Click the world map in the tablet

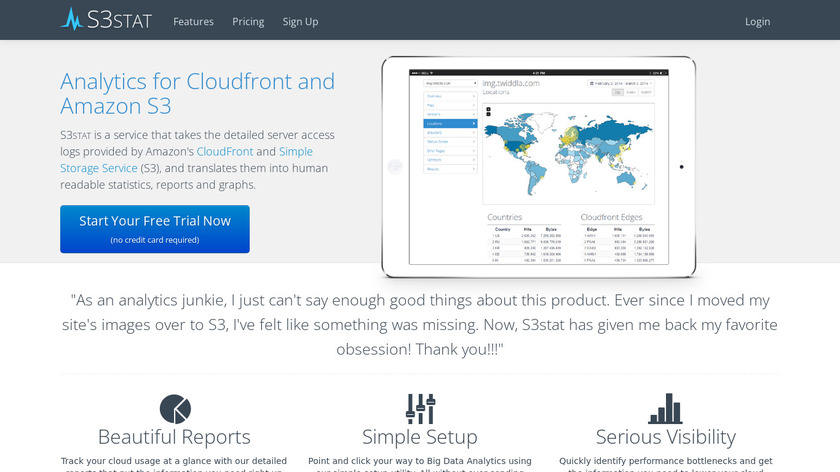pyautogui.click(x=568, y=154)
